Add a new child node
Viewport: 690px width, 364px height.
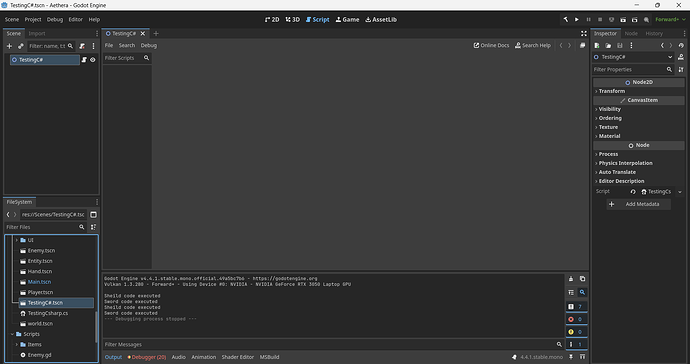[x=9, y=46]
